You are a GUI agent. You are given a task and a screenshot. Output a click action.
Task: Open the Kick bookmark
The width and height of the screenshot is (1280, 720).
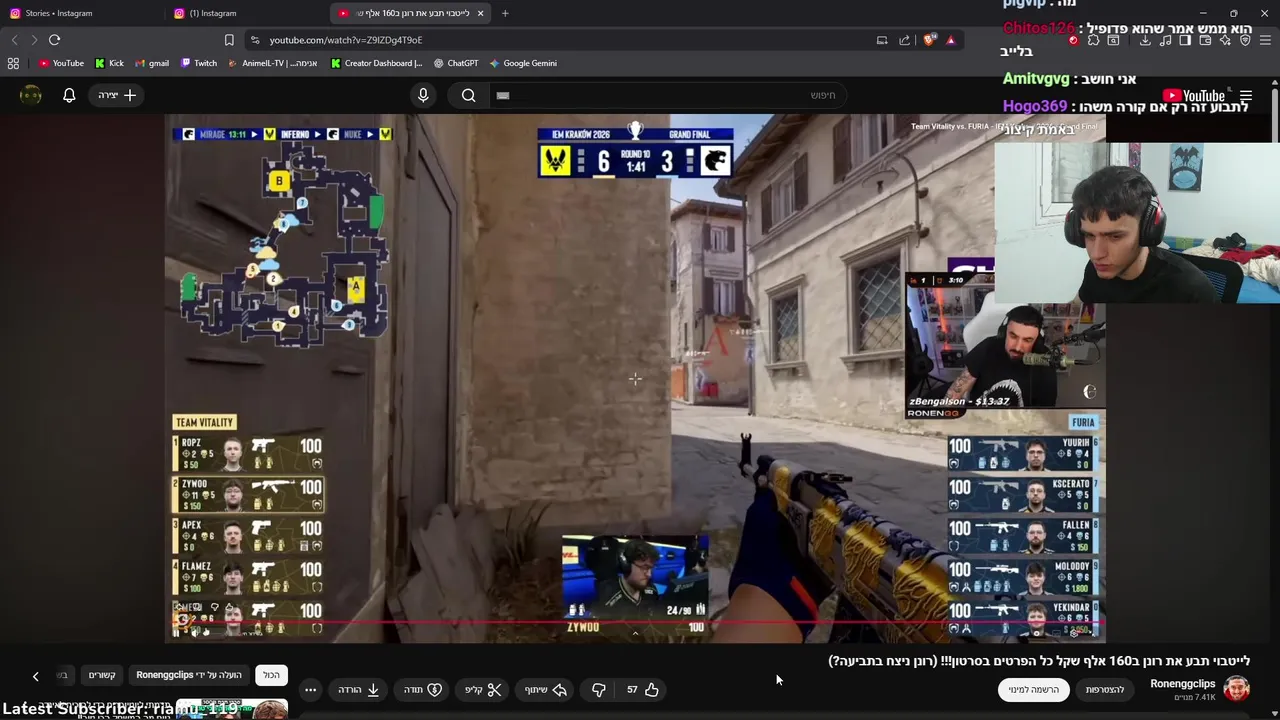pos(110,63)
